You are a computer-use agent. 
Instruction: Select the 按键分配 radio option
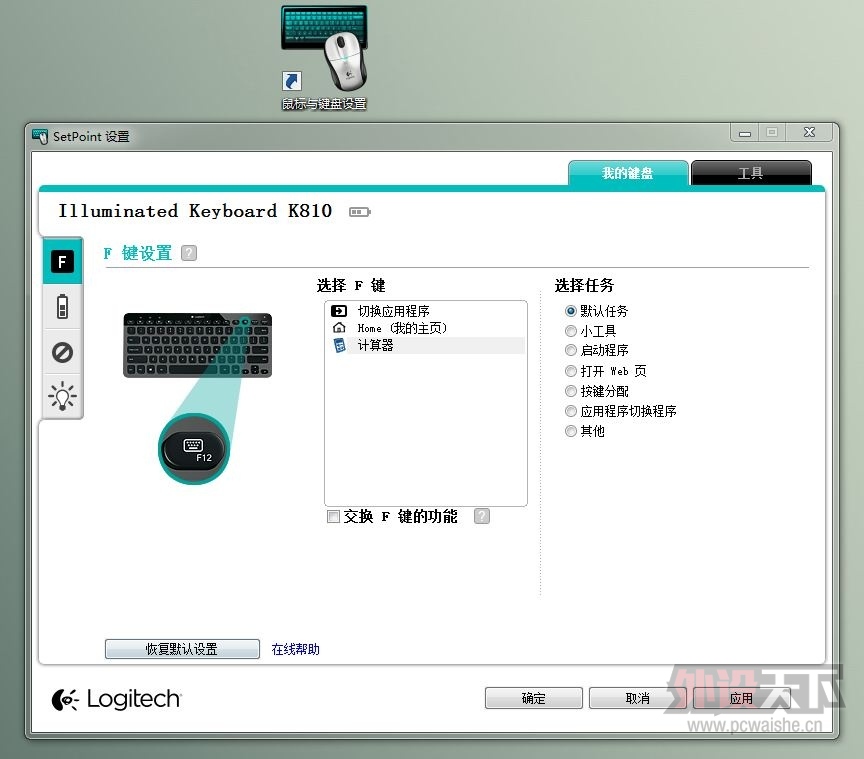pos(571,391)
